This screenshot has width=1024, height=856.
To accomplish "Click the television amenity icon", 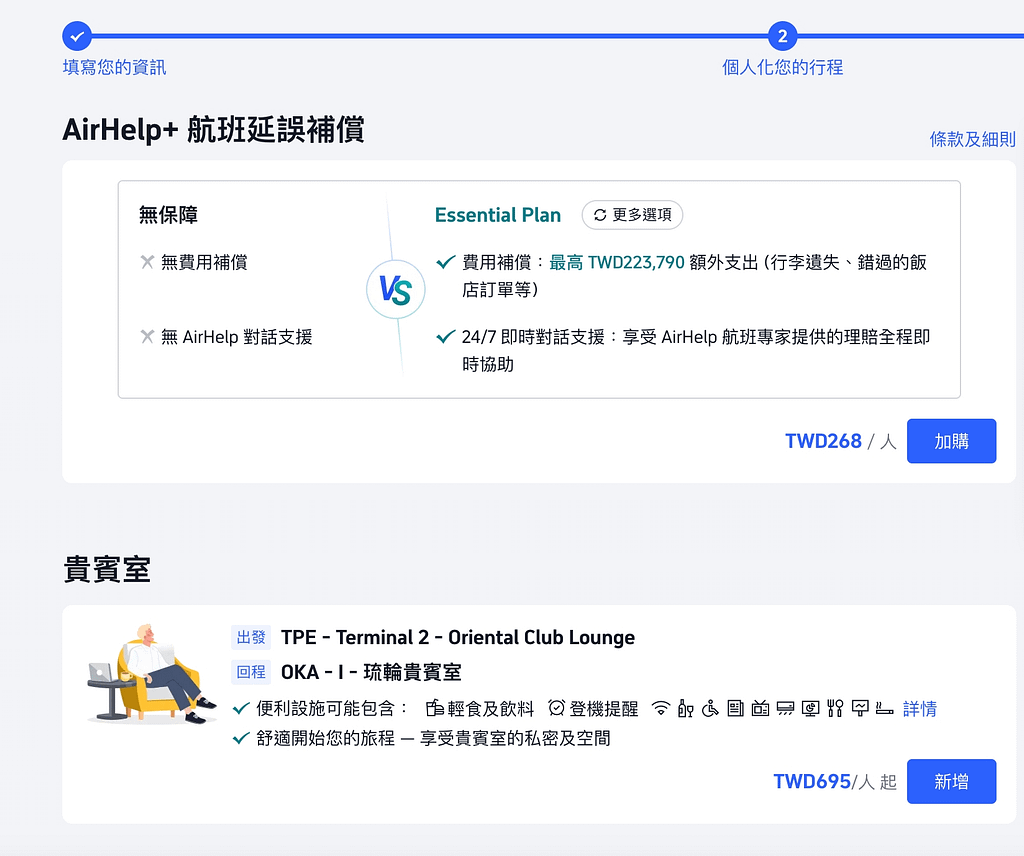I will click(x=760, y=708).
